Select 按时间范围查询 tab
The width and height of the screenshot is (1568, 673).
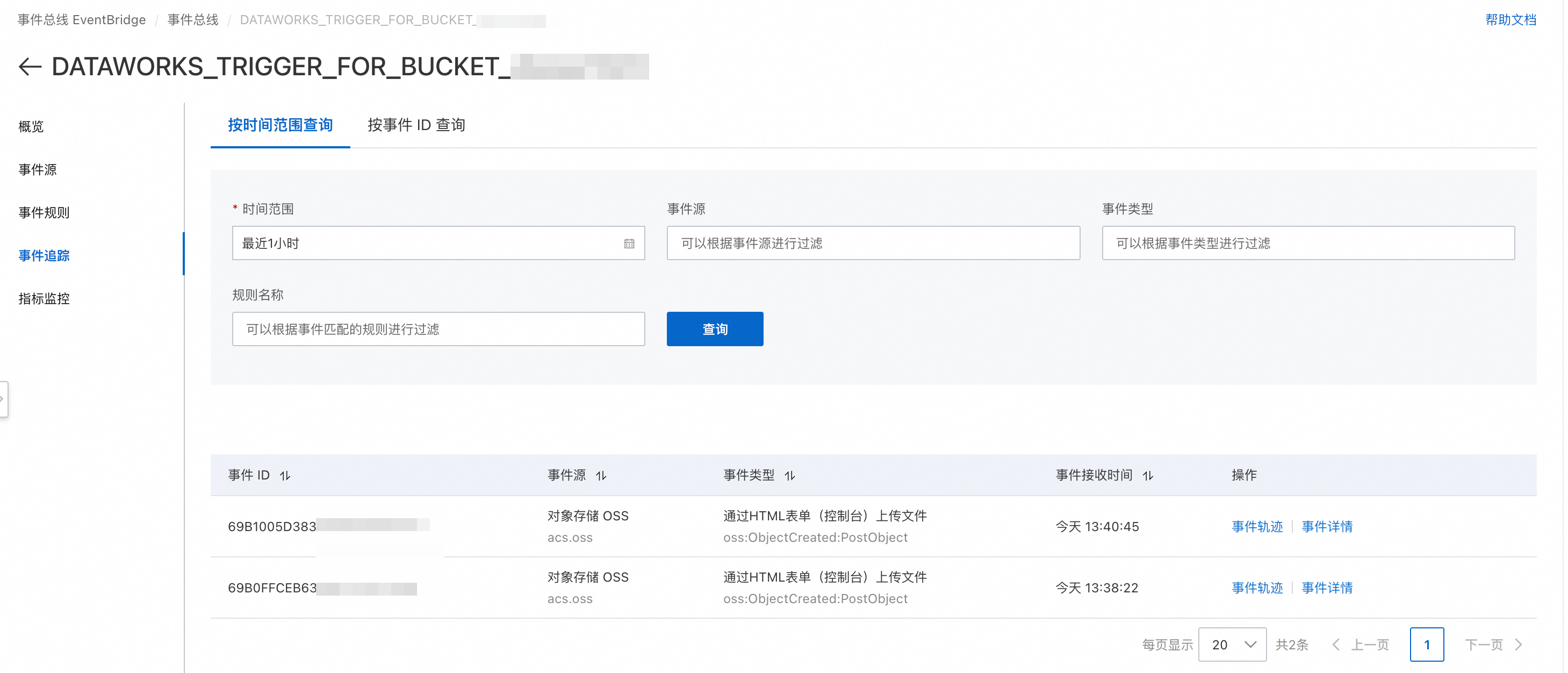point(280,125)
